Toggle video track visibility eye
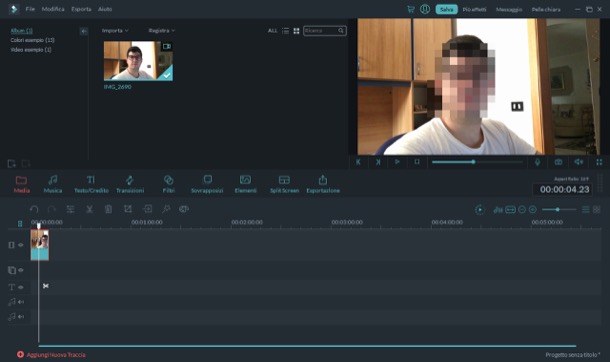This screenshot has height=362, width=610. pos(21,245)
